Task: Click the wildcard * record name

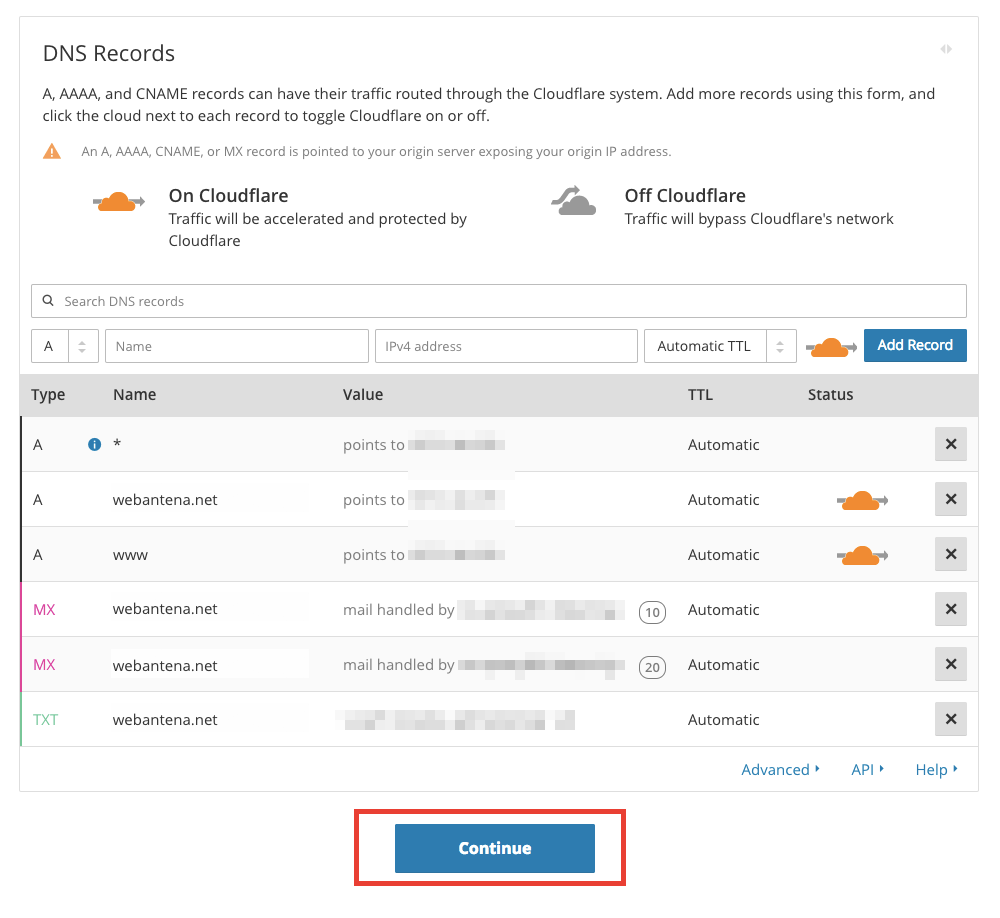Action: pos(117,443)
